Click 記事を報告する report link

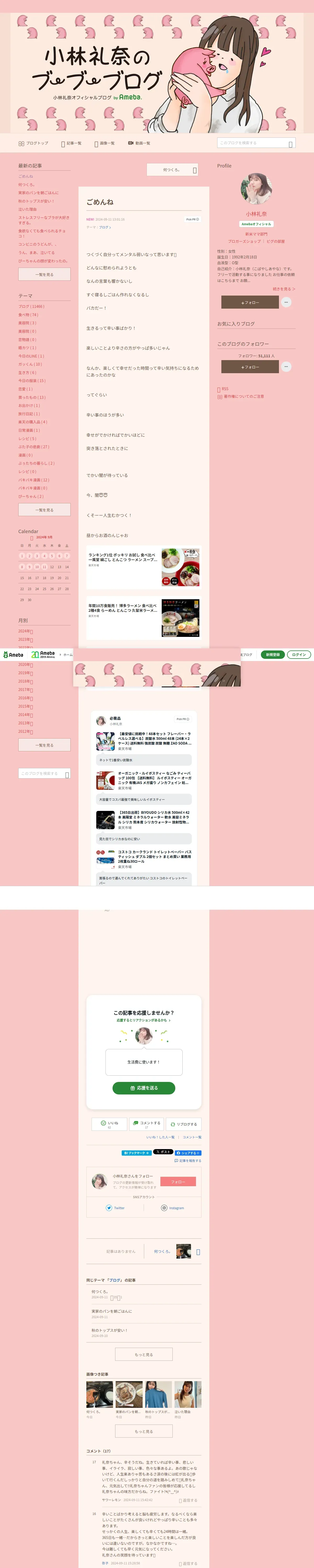(188, 1161)
